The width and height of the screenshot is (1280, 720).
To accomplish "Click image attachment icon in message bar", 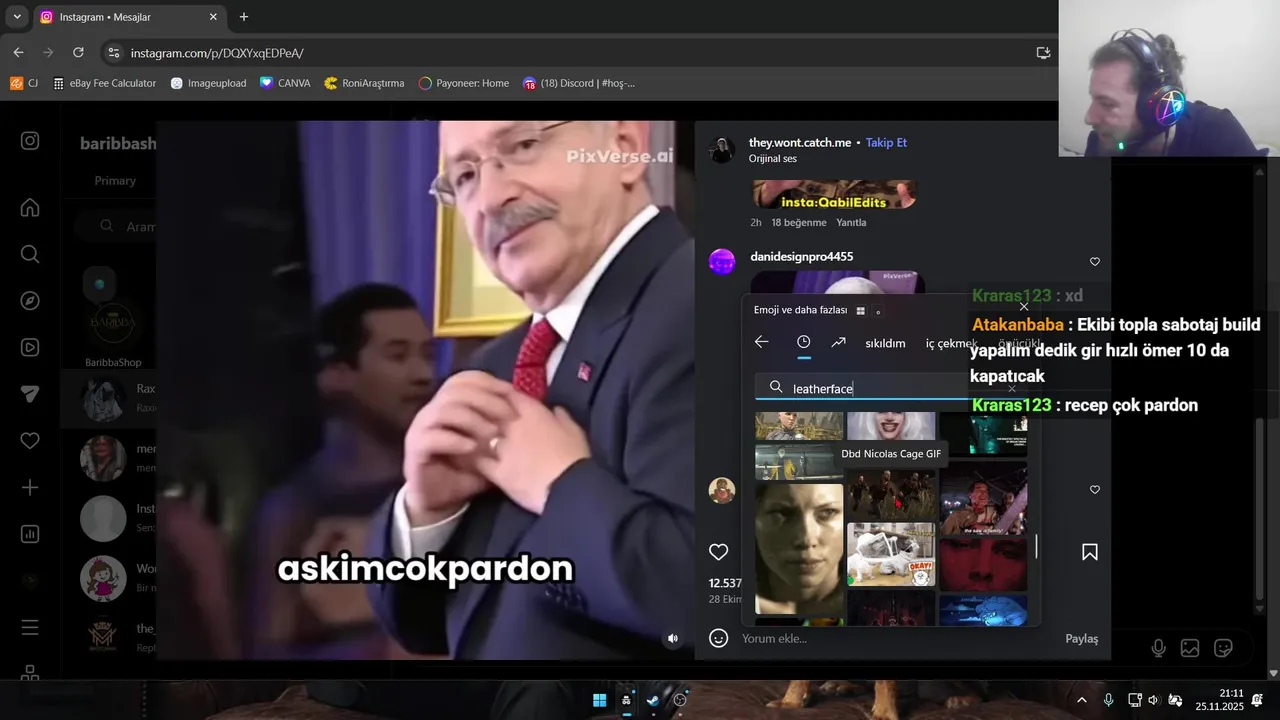I will pyautogui.click(x=1190, y=648).
